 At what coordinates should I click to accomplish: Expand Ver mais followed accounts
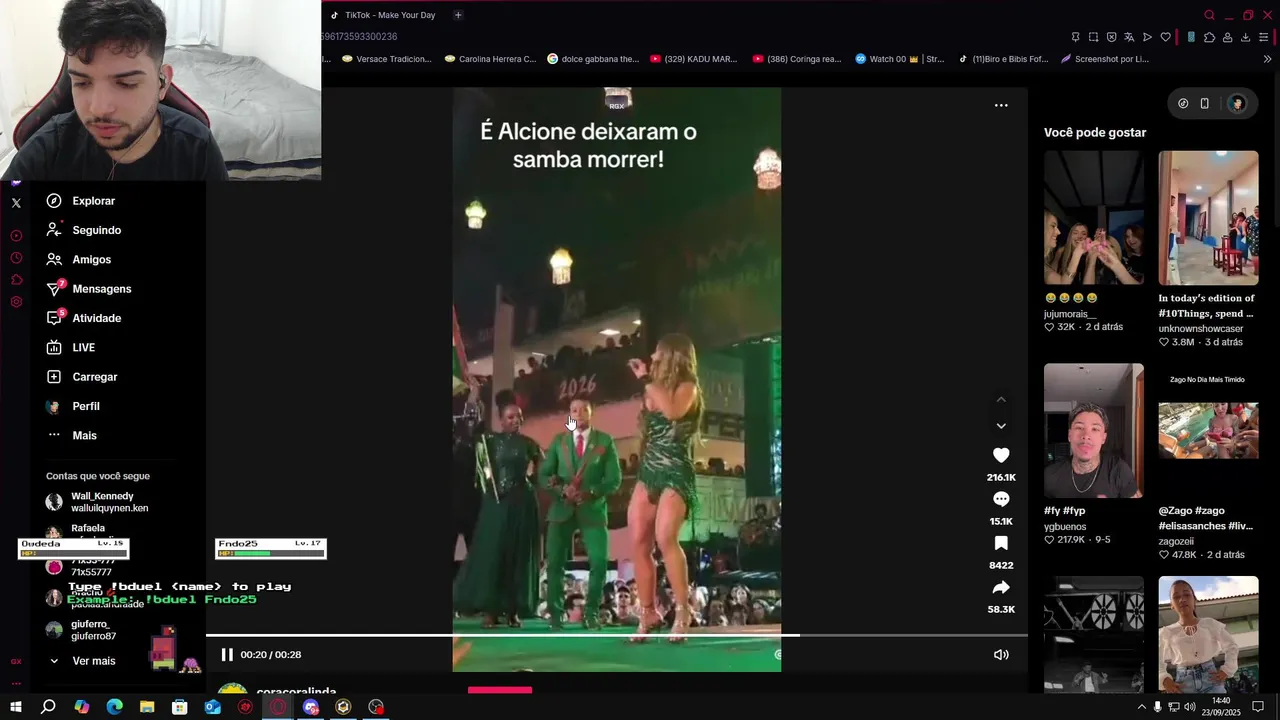tap(82, 661)
